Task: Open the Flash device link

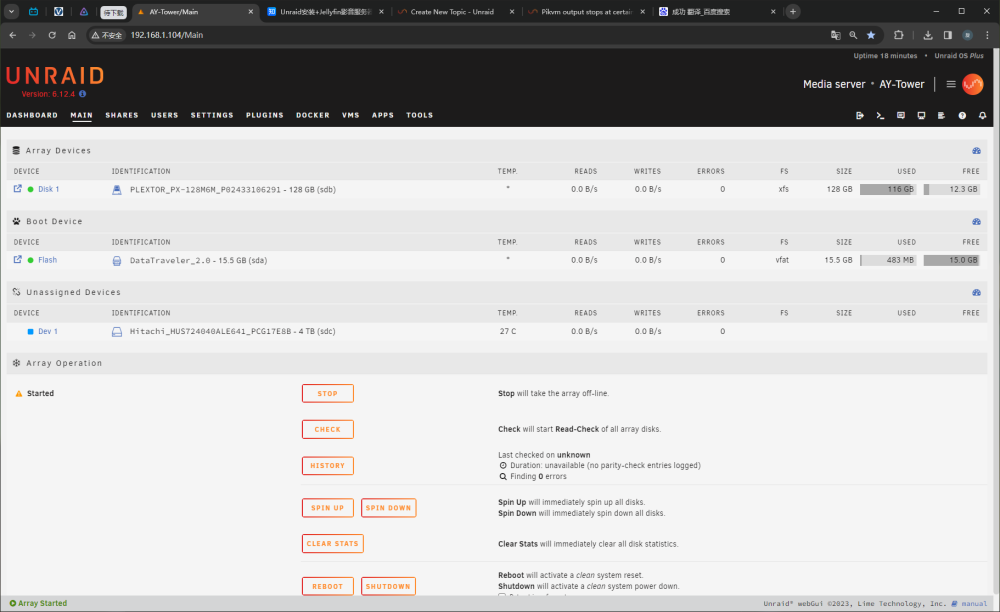Action: pyautogui.click(x=47, y=260)
